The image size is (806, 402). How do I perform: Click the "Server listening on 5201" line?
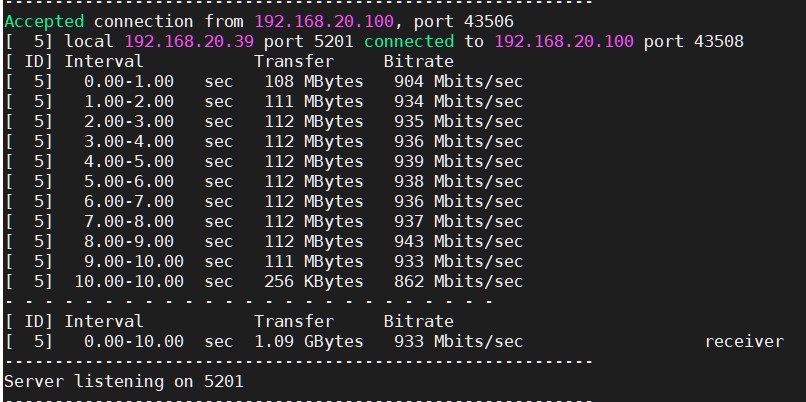pos(124,381)
